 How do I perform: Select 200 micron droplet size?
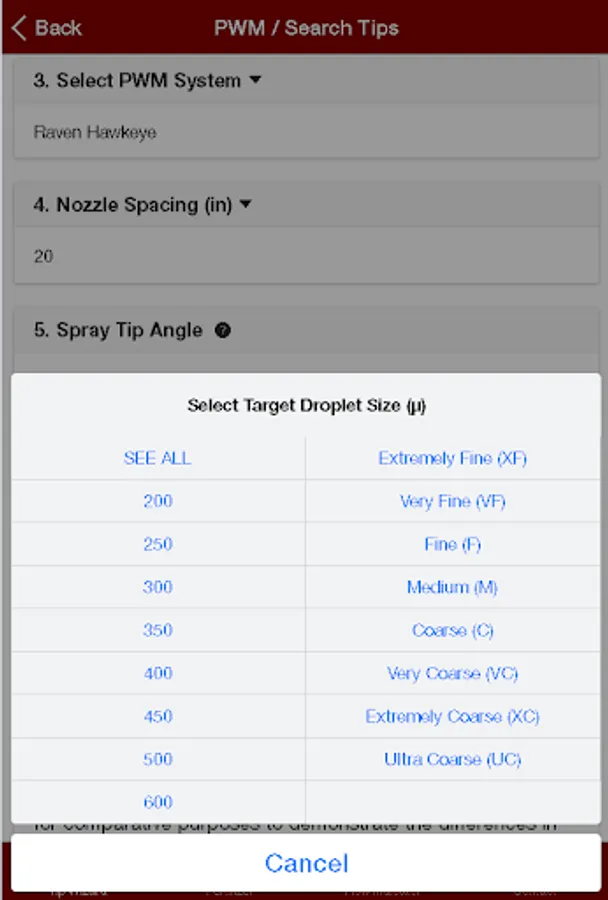(158, 501)
